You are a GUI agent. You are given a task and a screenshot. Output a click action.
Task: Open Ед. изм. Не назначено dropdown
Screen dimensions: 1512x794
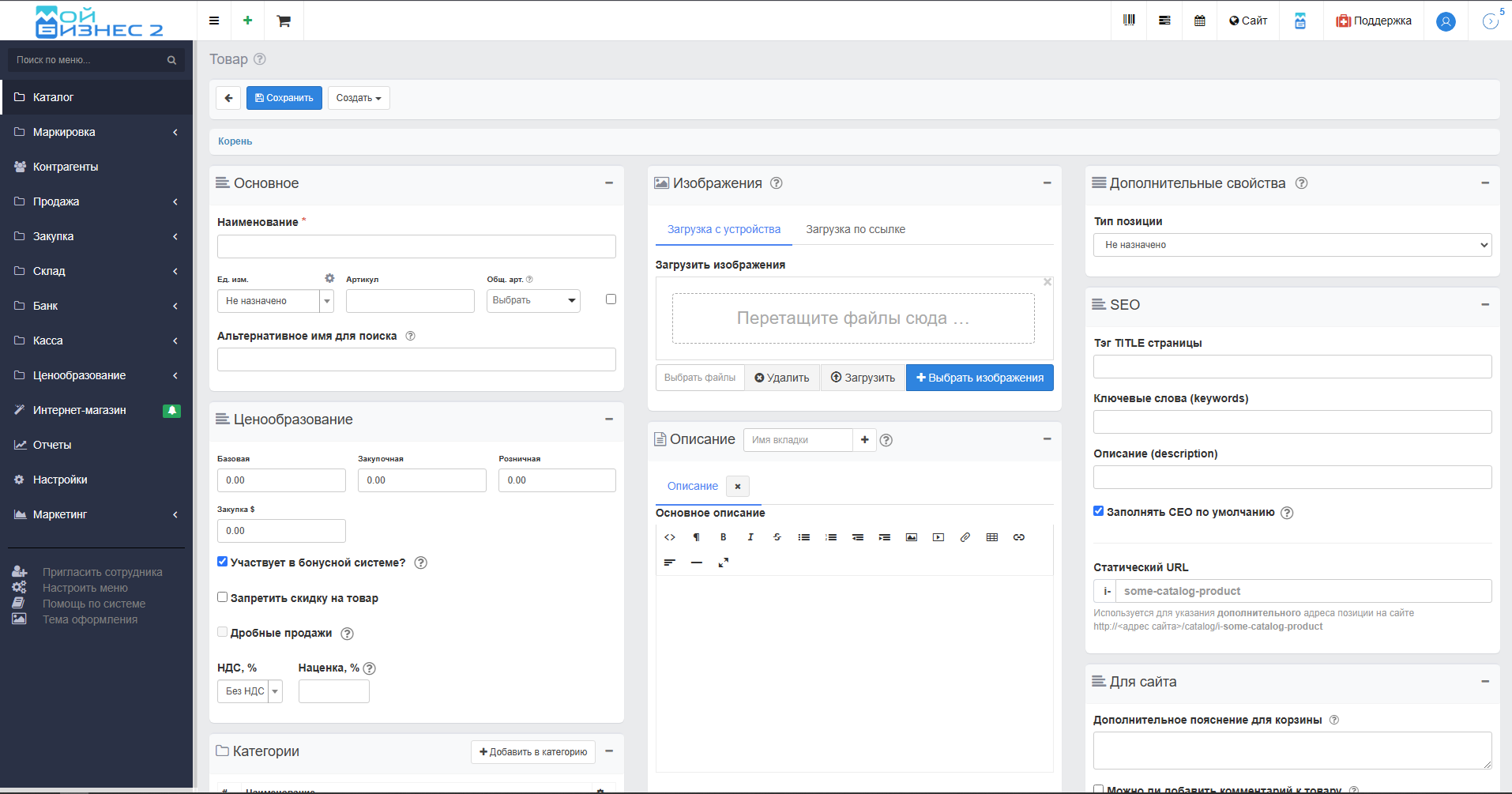point(276,301)
